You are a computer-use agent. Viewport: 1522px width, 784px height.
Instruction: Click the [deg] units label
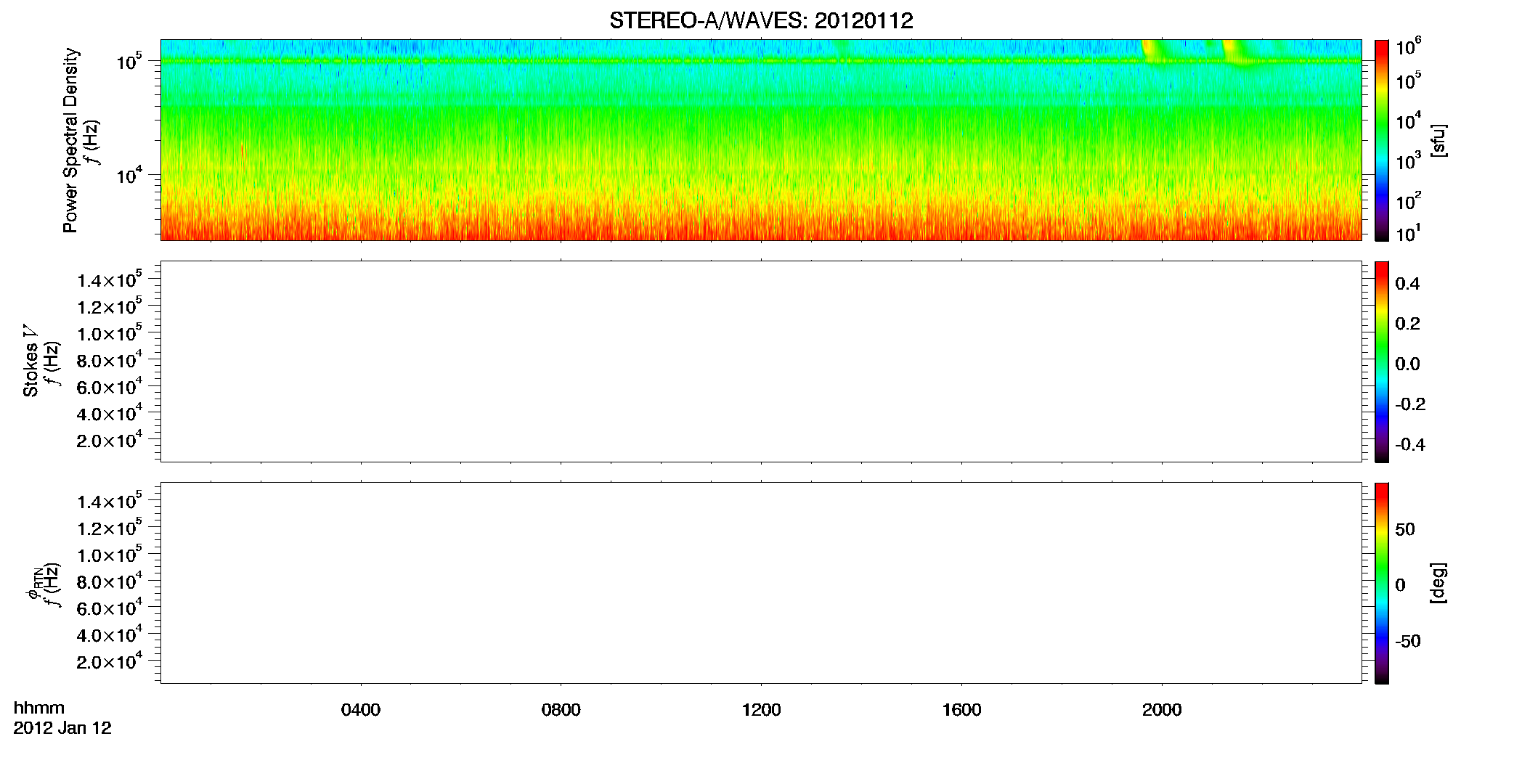click(1438, 583)
